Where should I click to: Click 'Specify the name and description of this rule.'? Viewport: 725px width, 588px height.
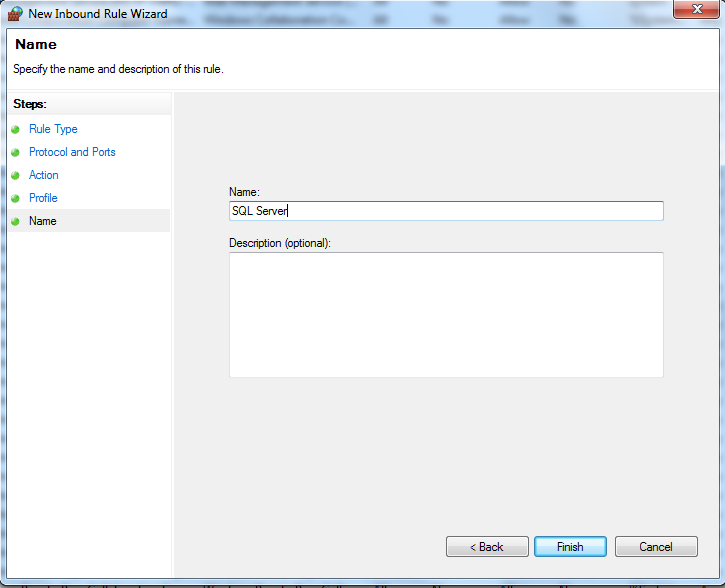pyautogui.click(x=118, y=69)
